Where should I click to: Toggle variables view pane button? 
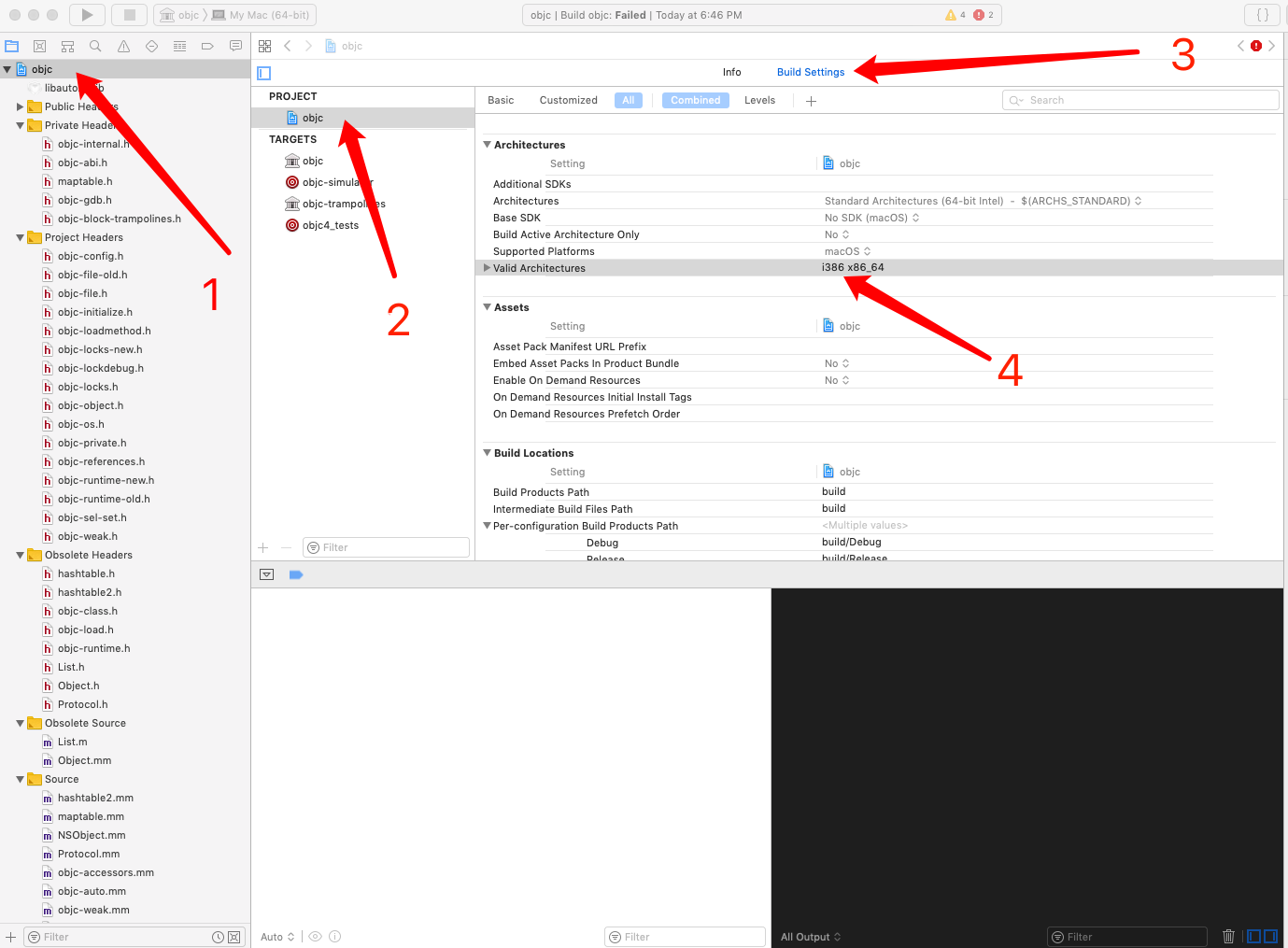[1253, 936]
